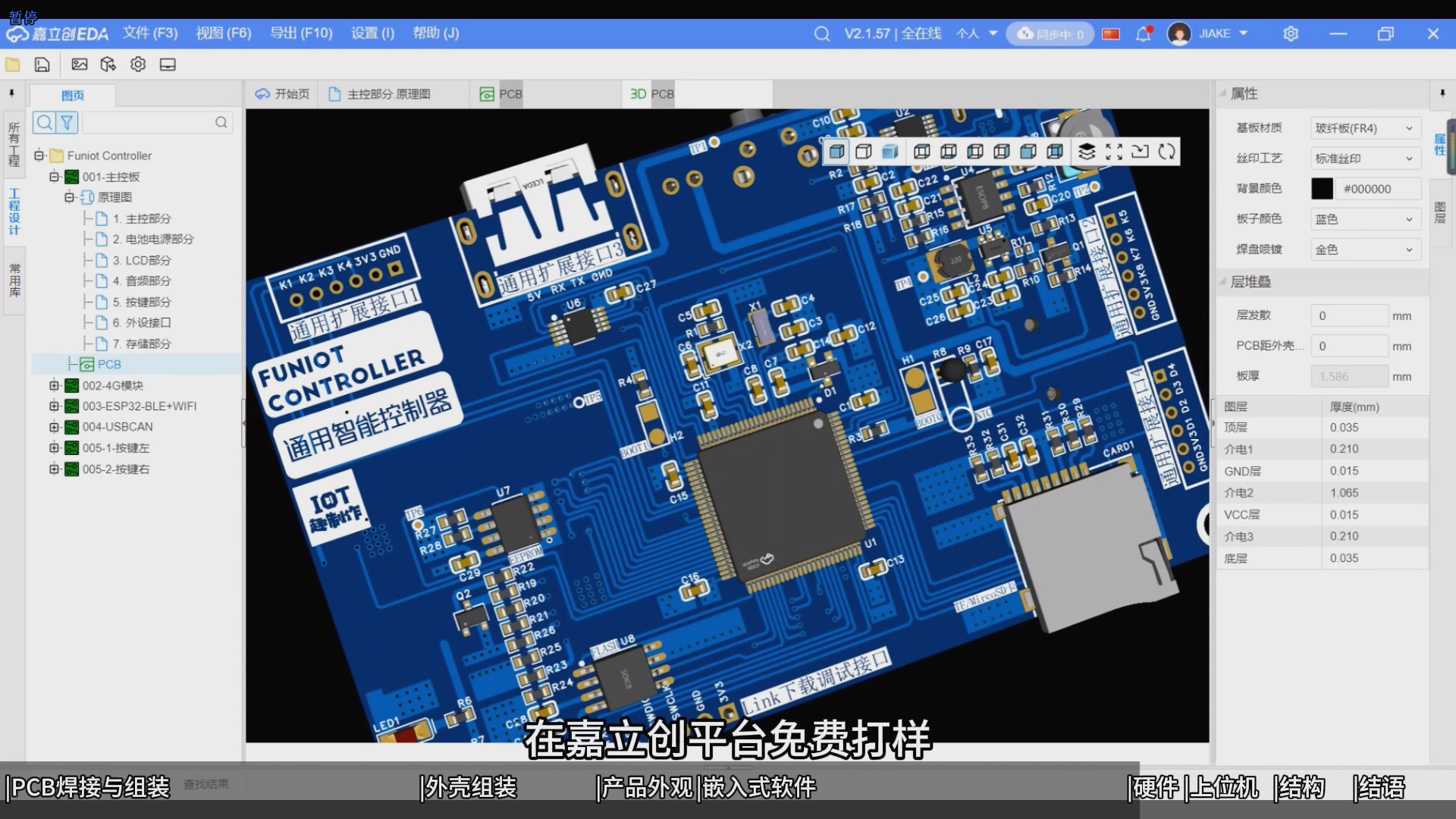Open the 所有工程 side tab
Viewport: 1456px width, 819px height.
14,144
